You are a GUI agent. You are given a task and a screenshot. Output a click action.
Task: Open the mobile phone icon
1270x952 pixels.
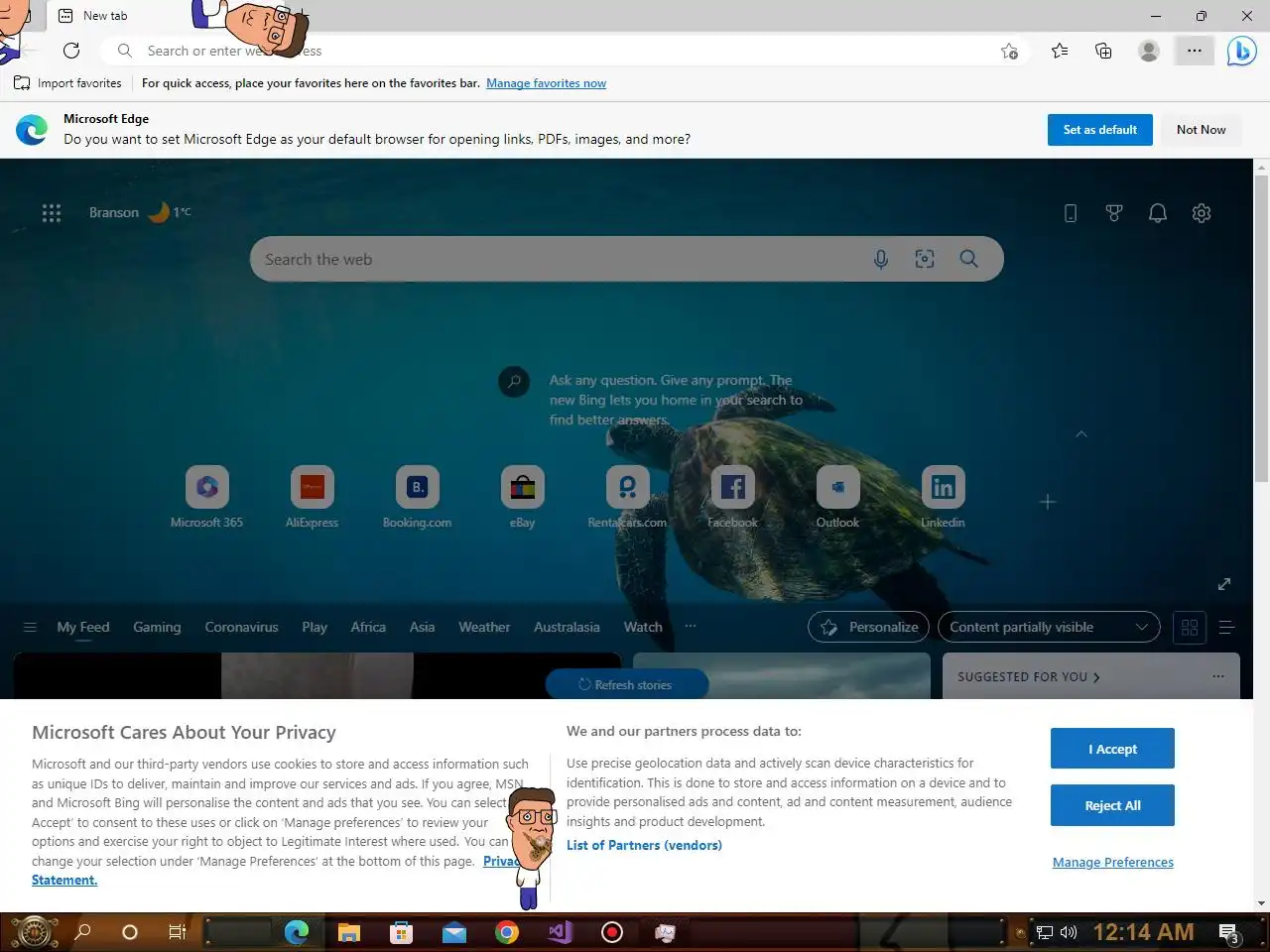(1071, 213)
